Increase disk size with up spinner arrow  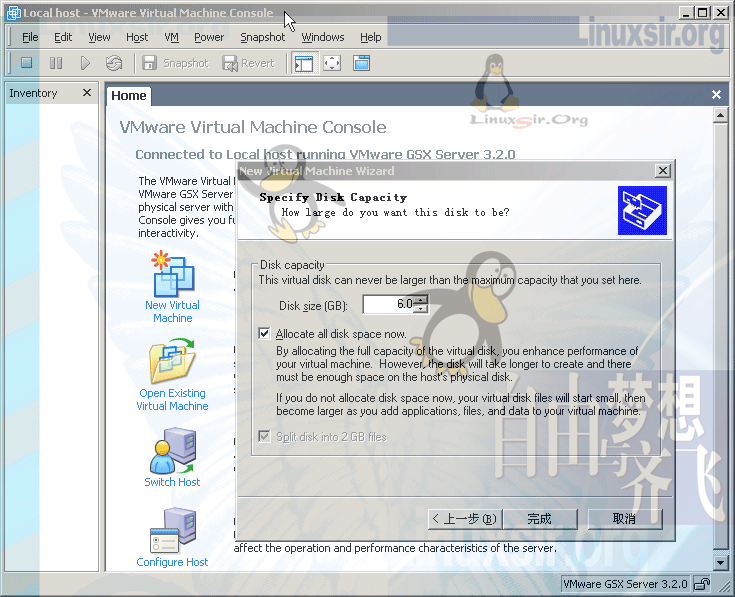[x=421, y=299]
